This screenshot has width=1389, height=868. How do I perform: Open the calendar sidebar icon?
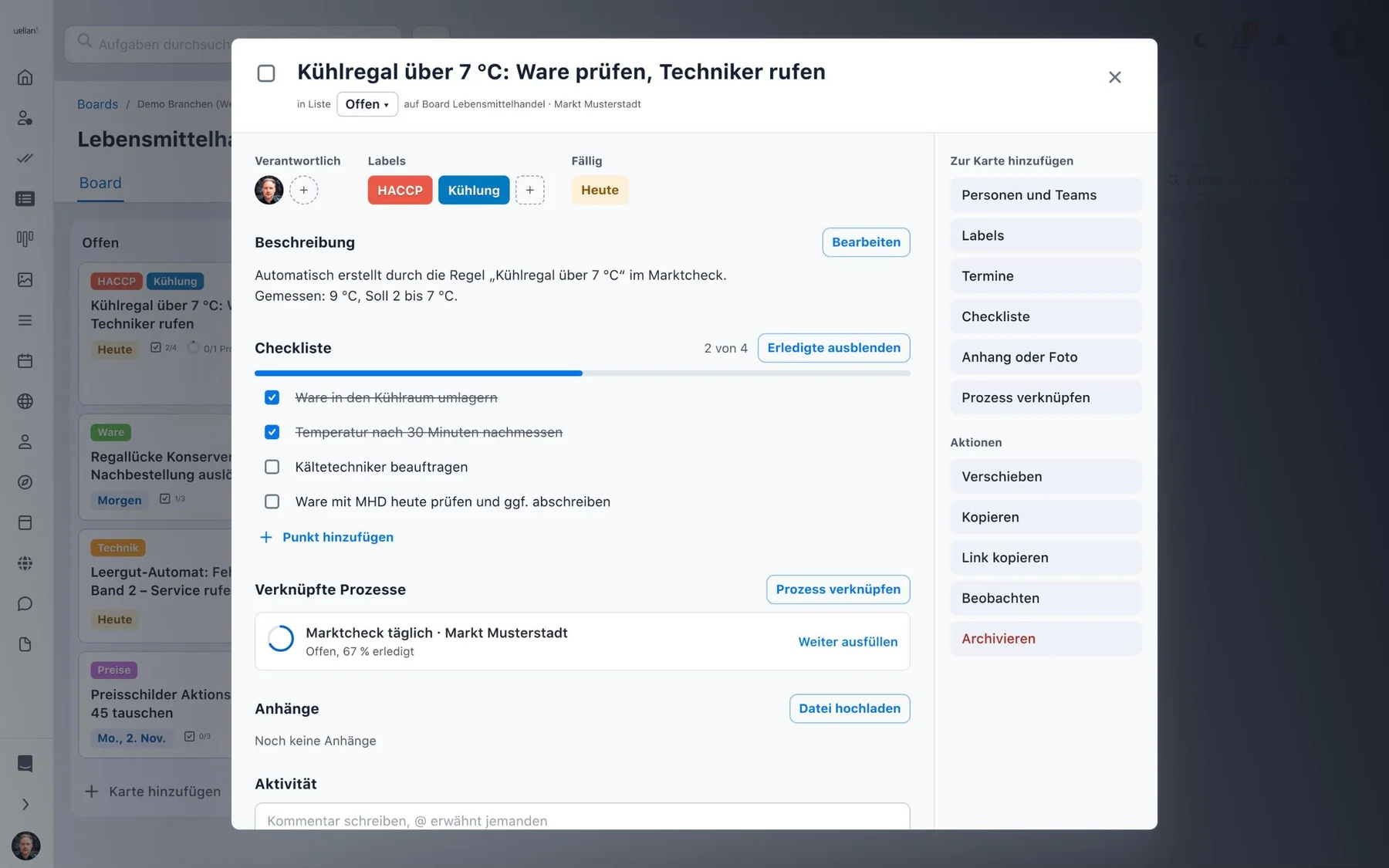click(x=25, y=360)
